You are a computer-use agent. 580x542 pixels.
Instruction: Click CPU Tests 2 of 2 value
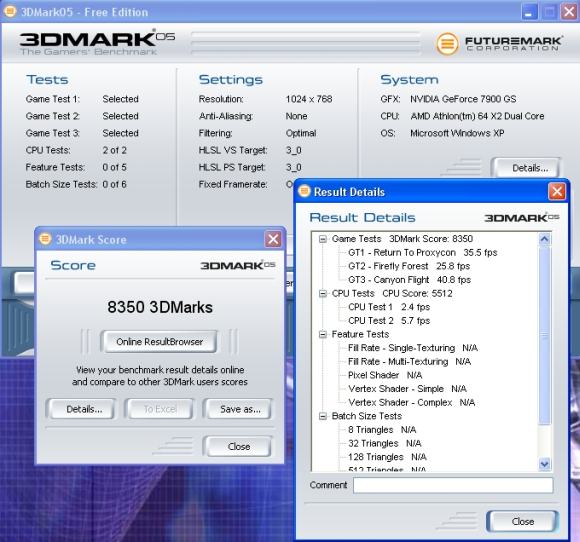tap(114, 150)
